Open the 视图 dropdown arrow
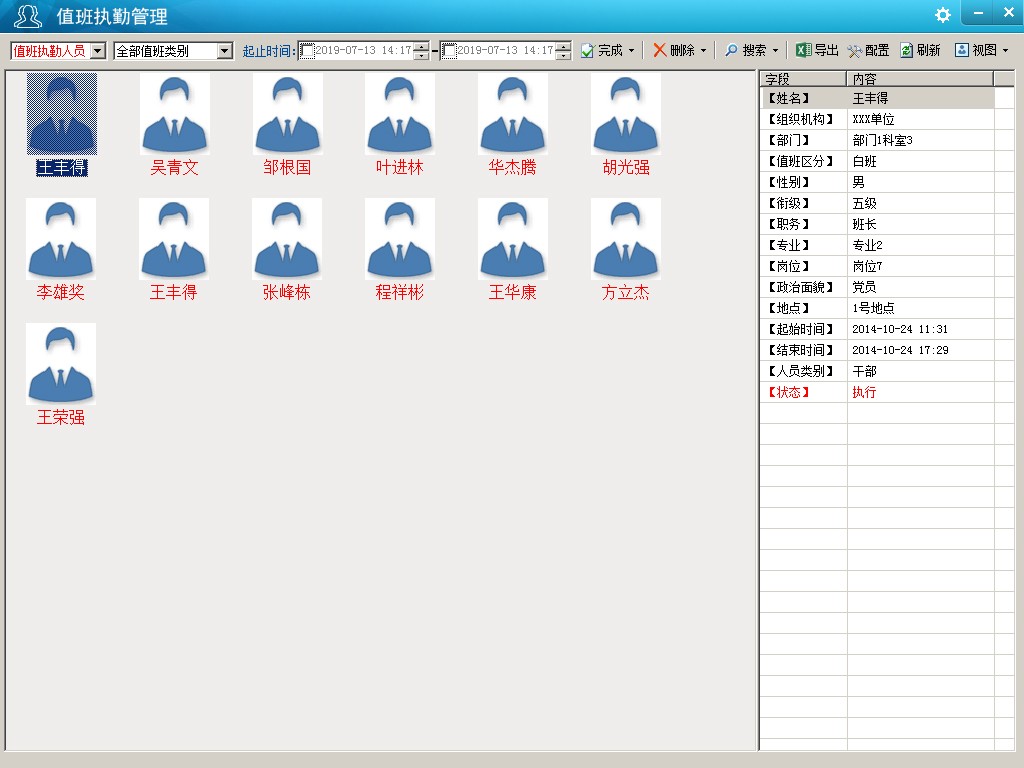The width and height of the screenshot is (1024, 768). coord(1005,50)
